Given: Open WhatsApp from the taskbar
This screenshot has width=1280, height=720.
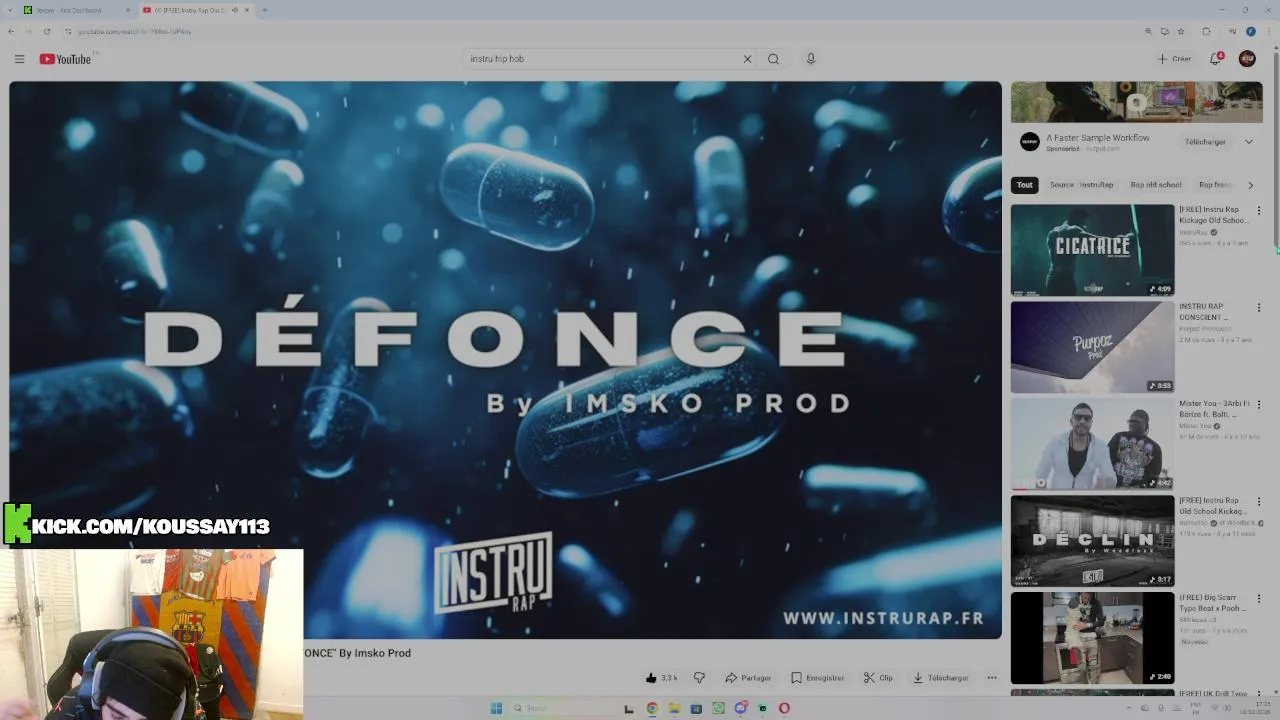Looking at the screenshot, I should pyautogui.click(x=718, y=708).
